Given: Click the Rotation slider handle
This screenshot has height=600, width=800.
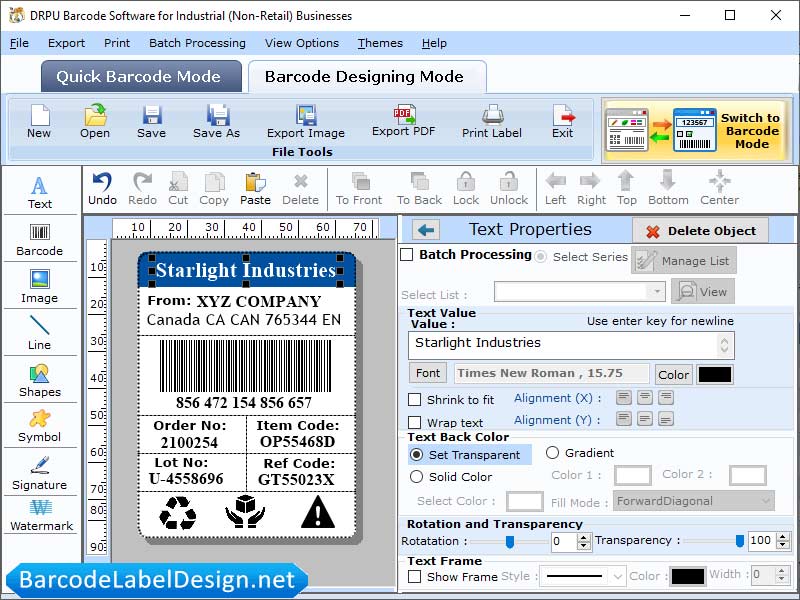Looking at the screenshot, I should (x=509, y=542).
